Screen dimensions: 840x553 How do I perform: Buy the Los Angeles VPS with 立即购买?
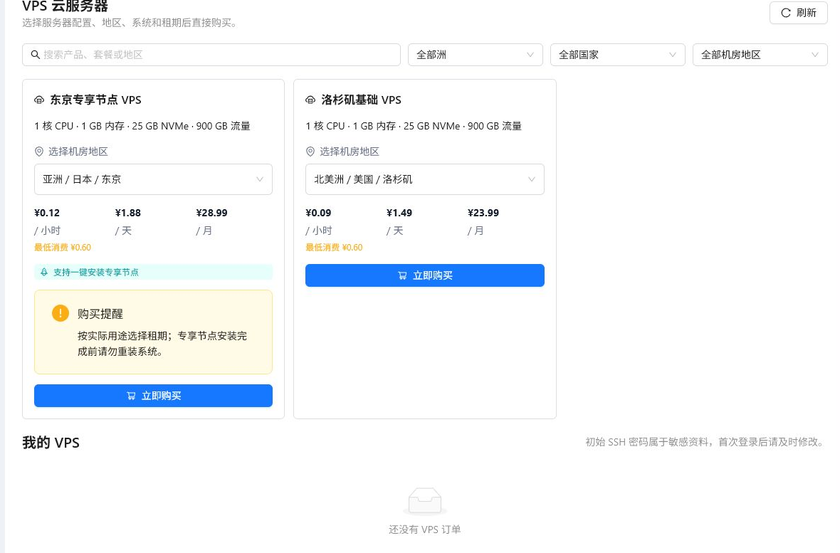coord(425,275)
